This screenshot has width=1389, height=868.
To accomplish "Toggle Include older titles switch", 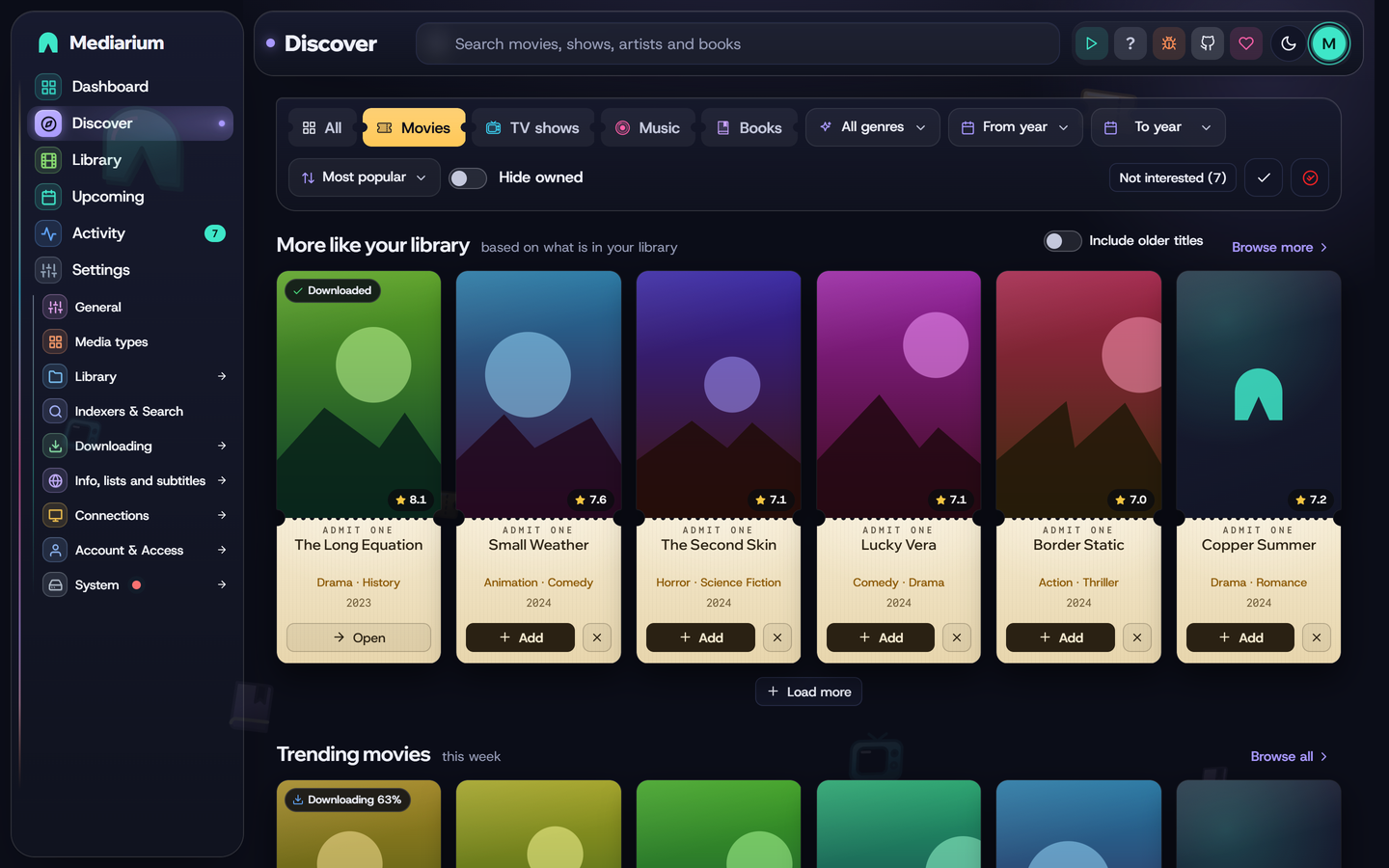I will click(x=1063, y=241).
